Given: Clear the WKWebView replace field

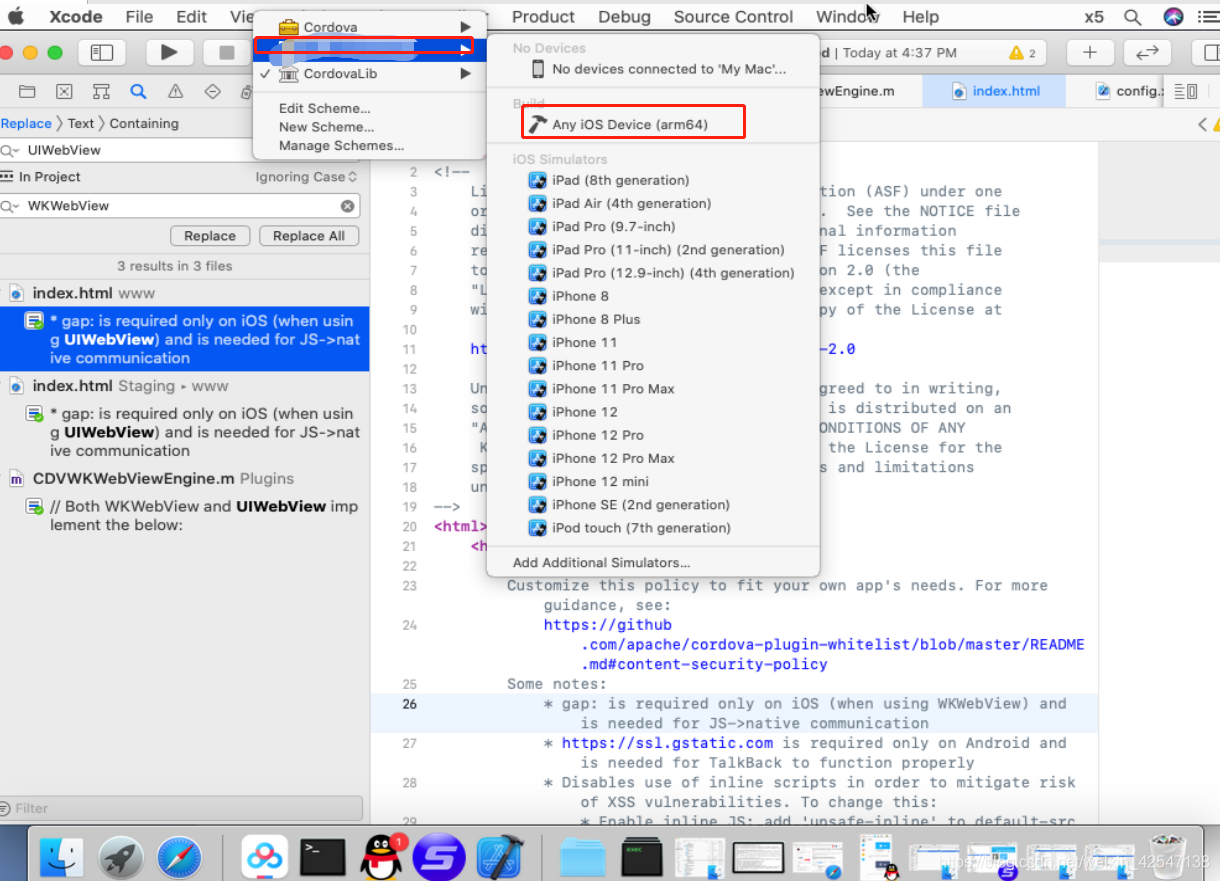Looking at the screenshot, I should tap(347, 206).
